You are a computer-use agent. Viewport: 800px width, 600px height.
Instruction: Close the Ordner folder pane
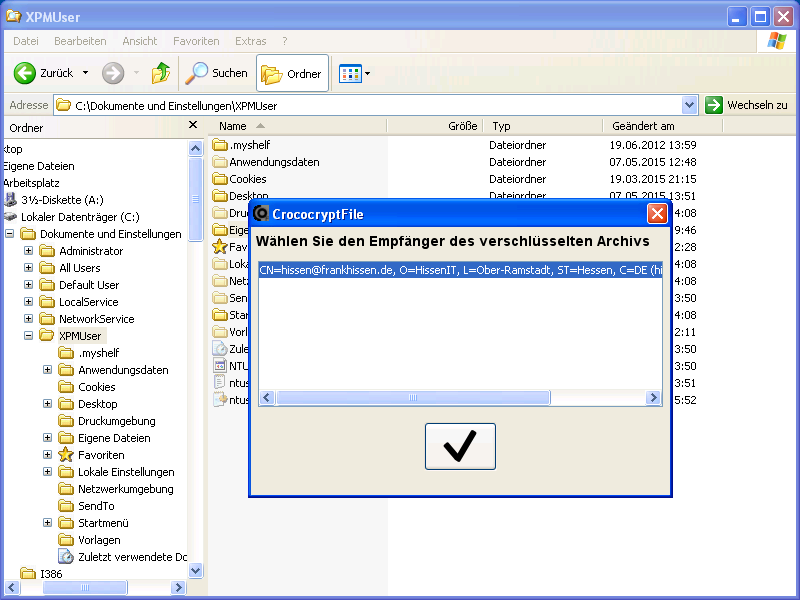coord(193,124)
